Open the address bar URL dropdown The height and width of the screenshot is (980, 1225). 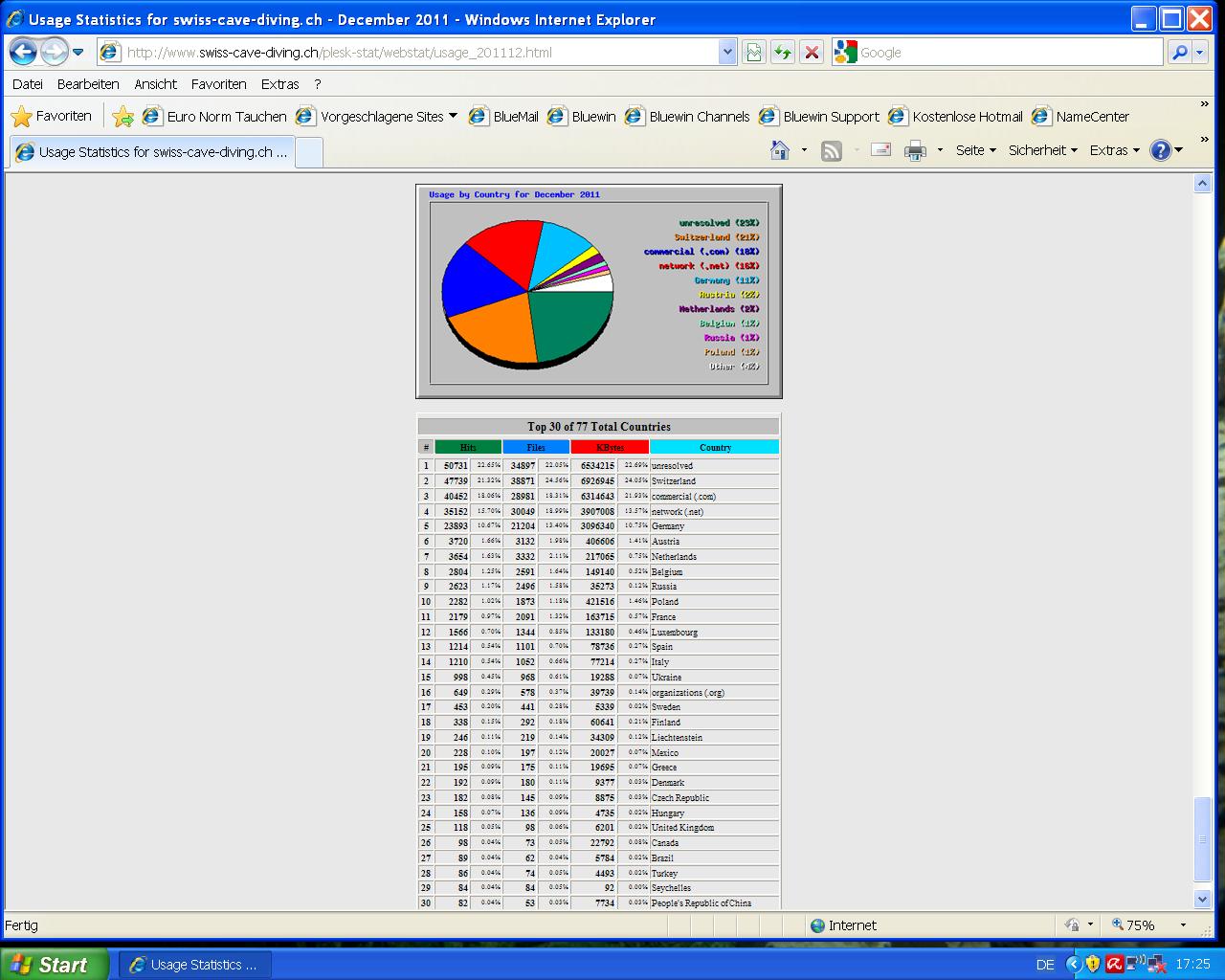(x=727, y=53)
